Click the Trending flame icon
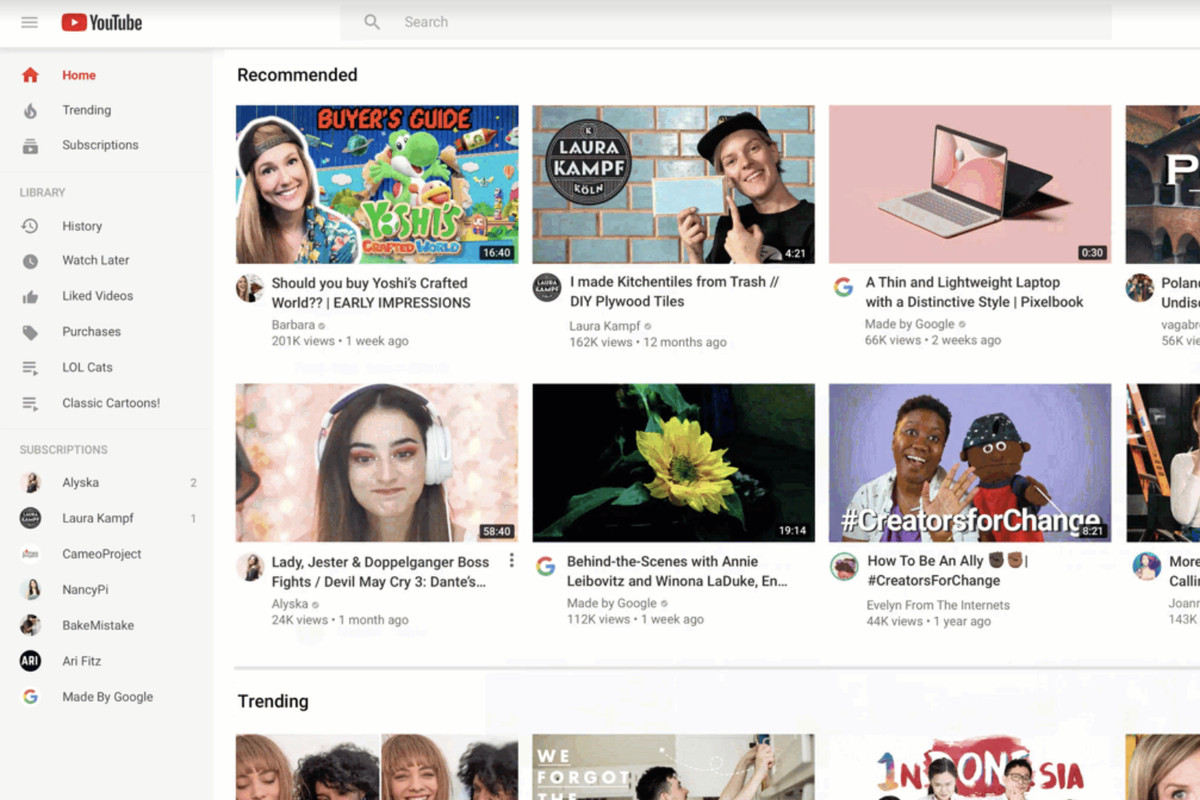 coord(30,110)
